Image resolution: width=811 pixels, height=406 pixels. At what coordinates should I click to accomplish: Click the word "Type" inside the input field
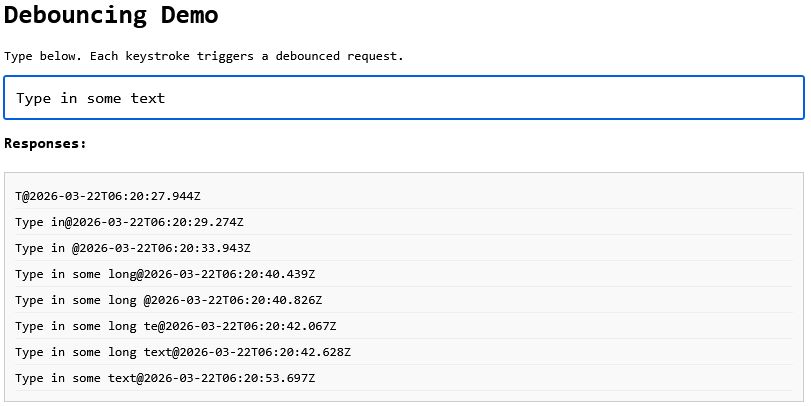click(33, 98)
